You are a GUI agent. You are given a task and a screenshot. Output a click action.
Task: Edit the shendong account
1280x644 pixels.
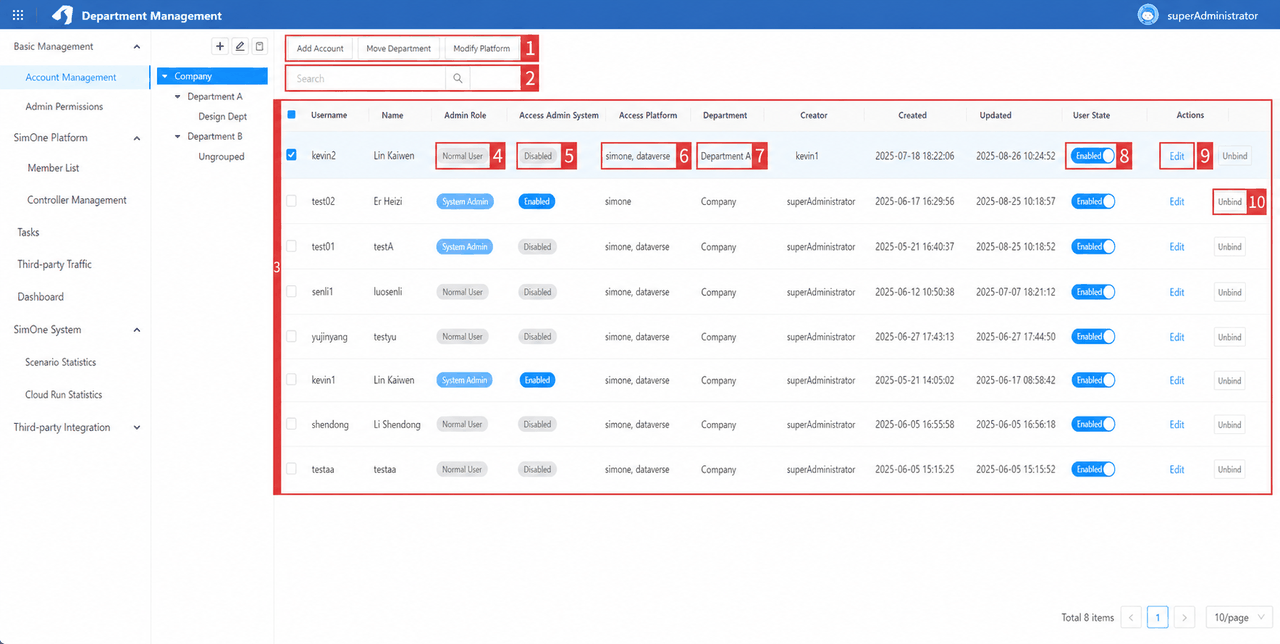1177,424
